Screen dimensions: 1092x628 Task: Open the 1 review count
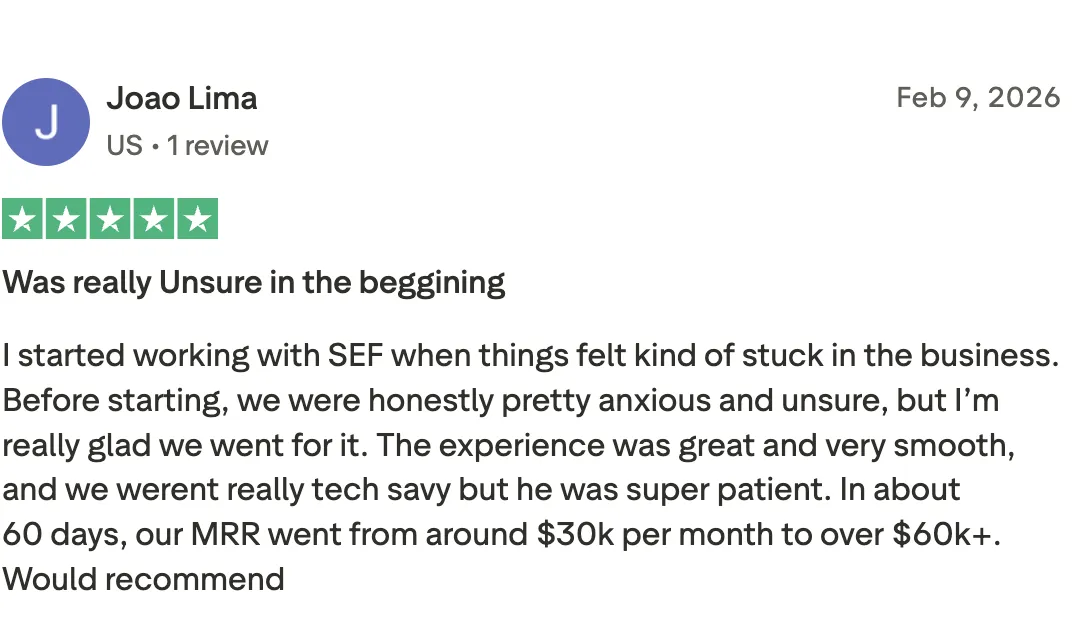pyautogui.click(x=217, y=146)
